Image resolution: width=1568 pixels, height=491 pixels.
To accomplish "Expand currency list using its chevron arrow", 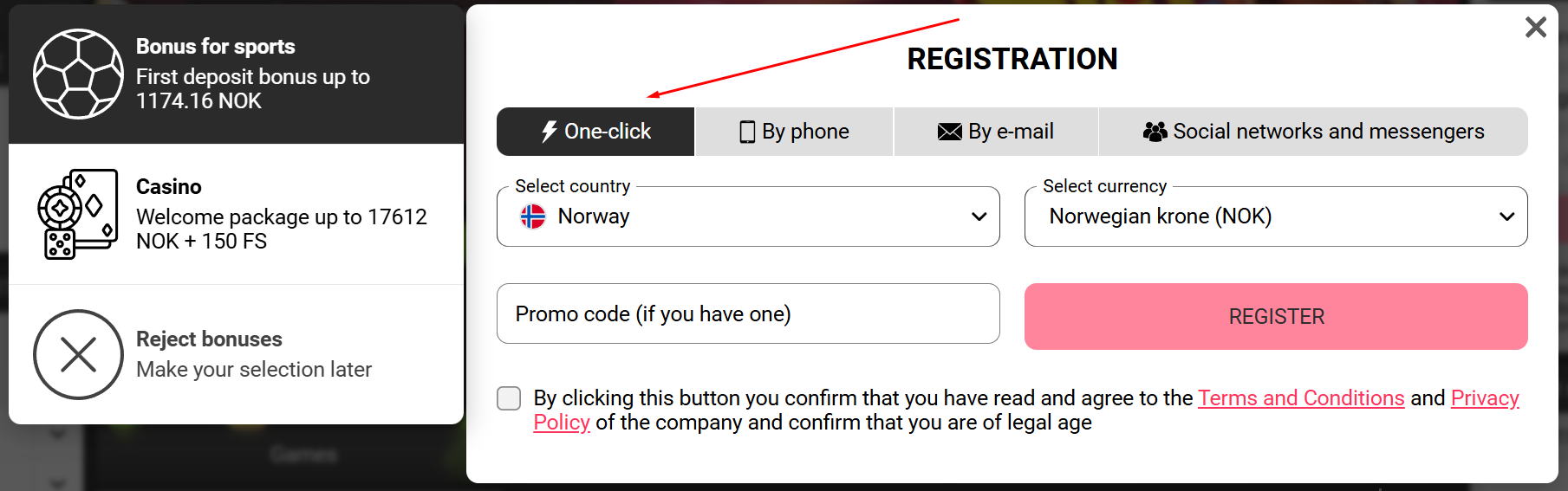I will pos(1506,216).
